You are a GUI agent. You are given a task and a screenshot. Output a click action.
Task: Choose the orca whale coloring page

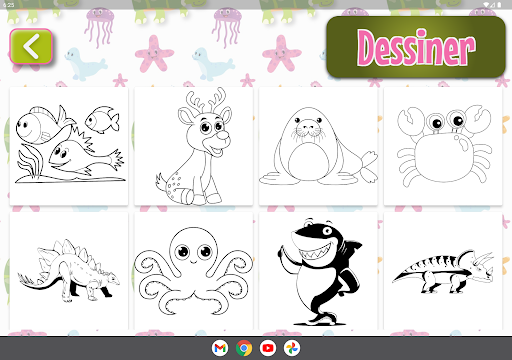318,271
